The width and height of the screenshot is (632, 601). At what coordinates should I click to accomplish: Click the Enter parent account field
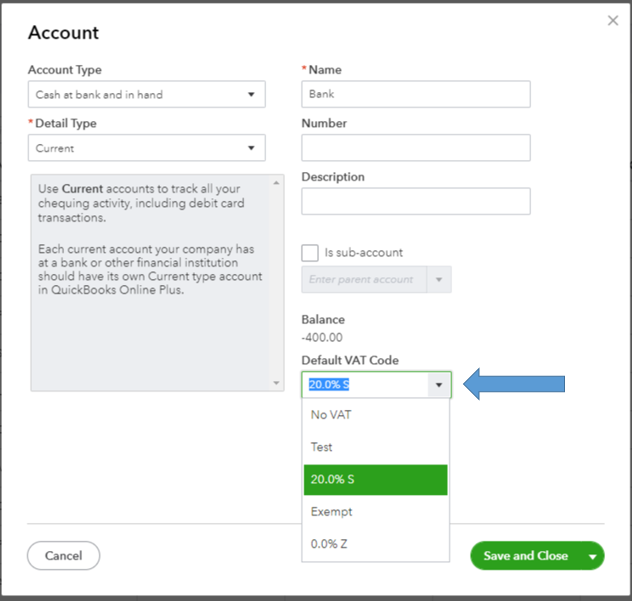pos(364,279)
